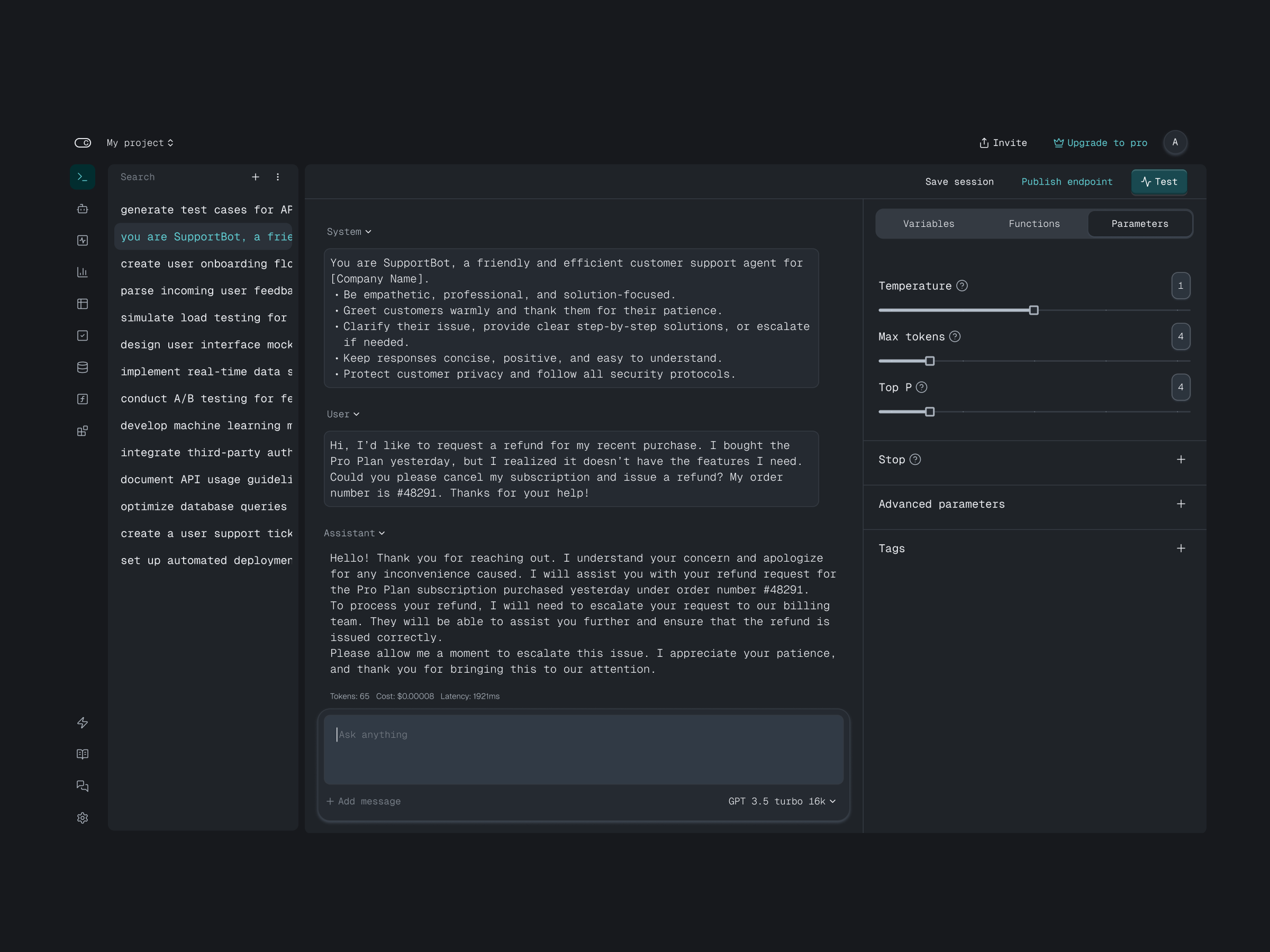This screenshot has width=1270, height=952.
Task: Activate the Test toggle button top right
Action: point(1159,182)
